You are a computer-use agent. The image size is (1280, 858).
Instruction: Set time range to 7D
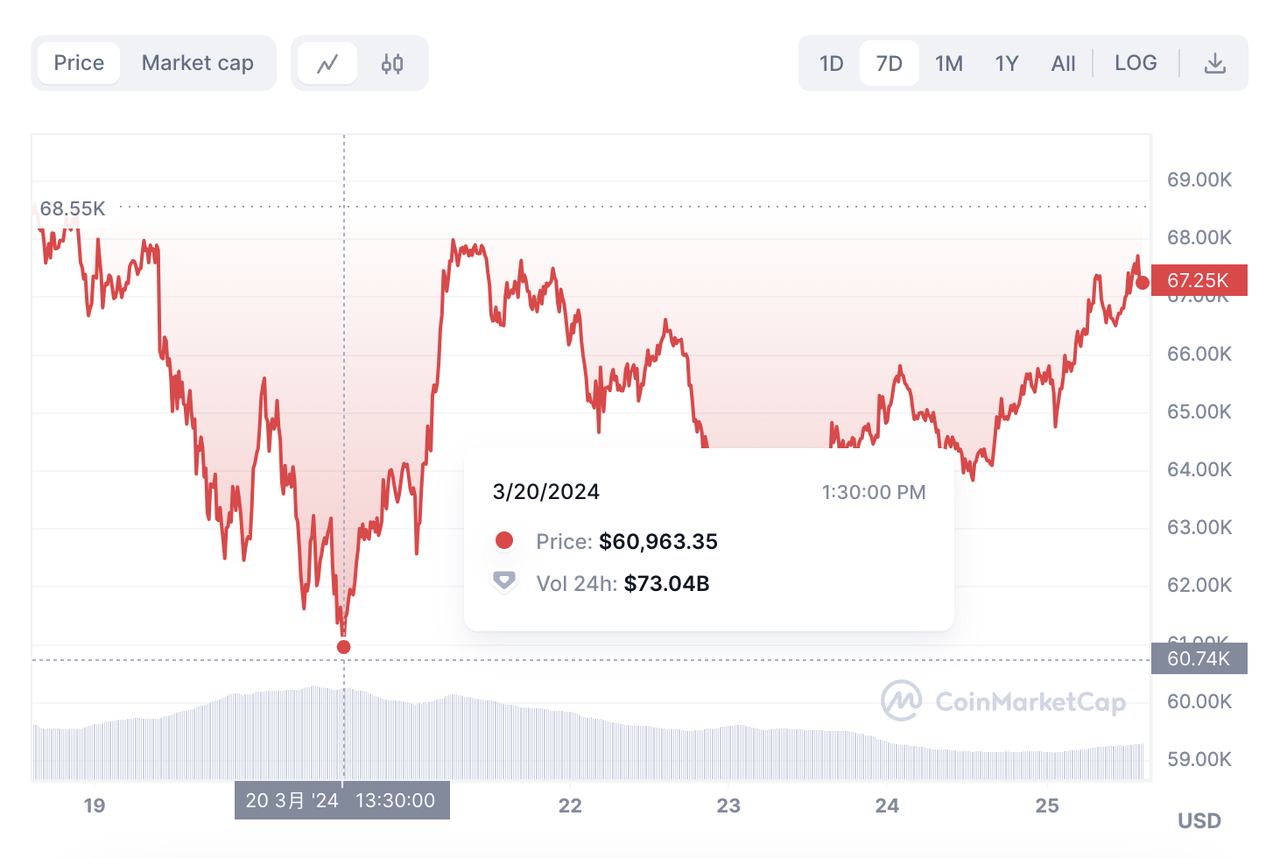point(889,64)
